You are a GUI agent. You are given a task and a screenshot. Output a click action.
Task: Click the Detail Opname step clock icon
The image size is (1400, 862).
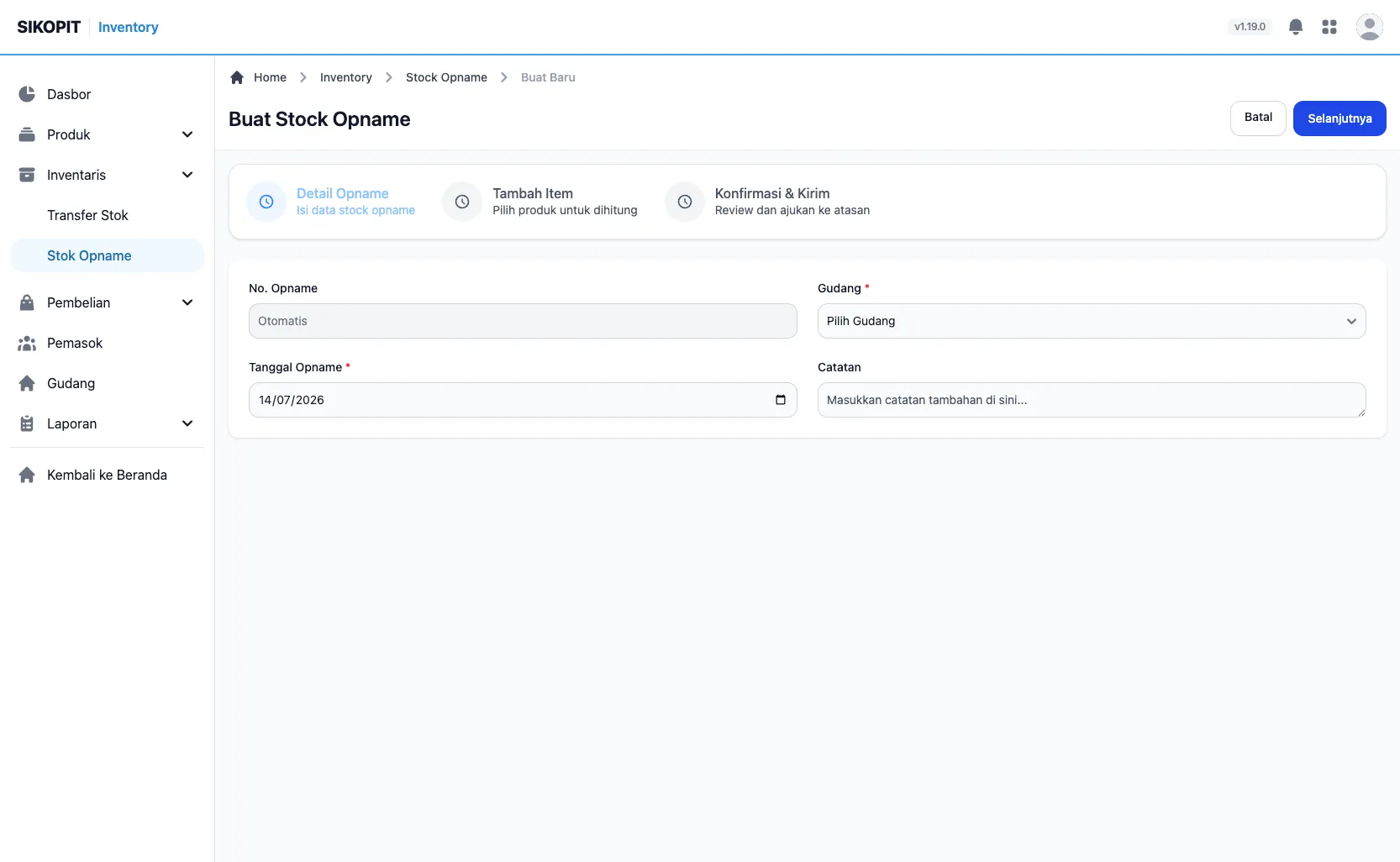pos(266,202)
